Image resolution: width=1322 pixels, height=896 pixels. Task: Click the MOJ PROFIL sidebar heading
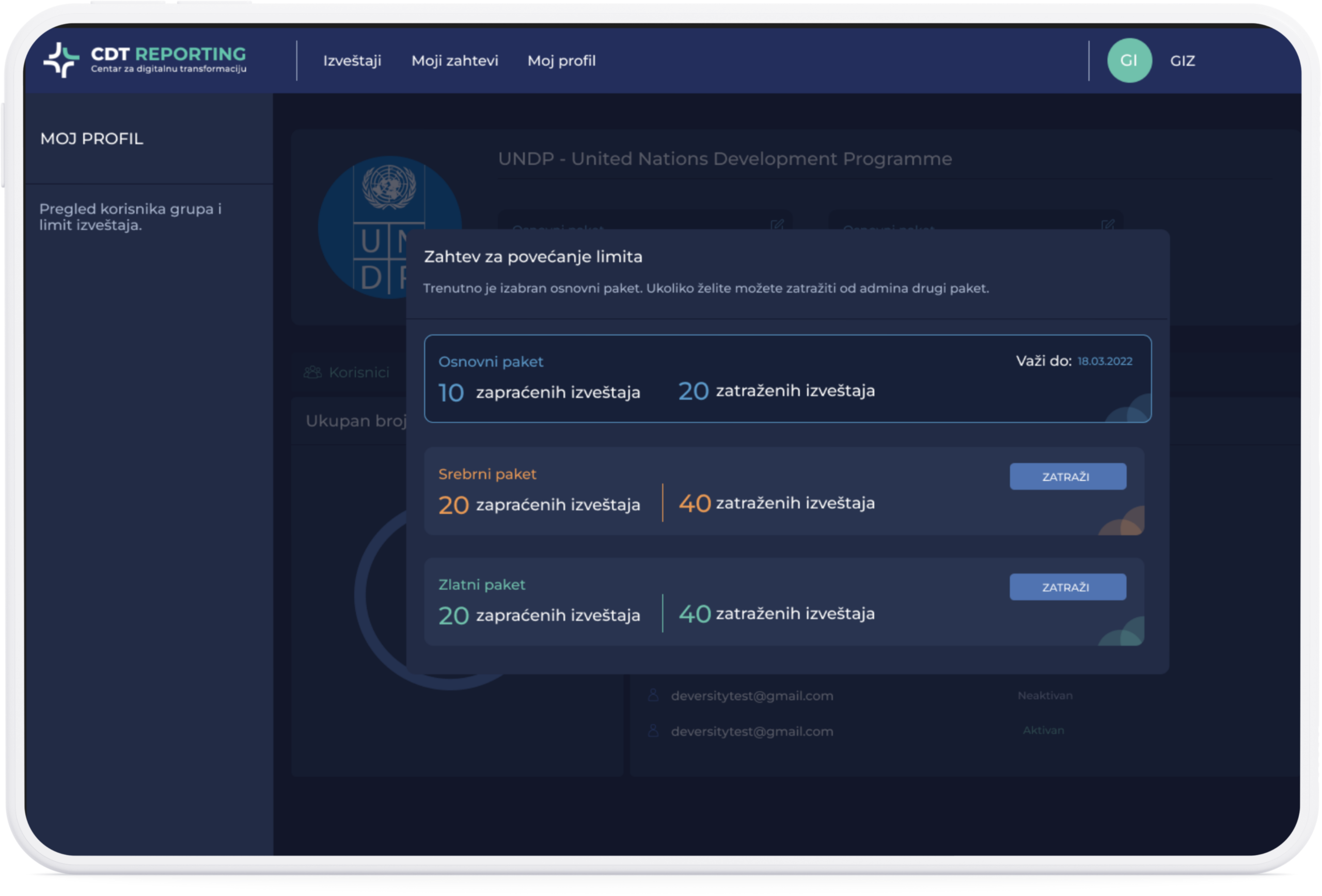[x=91, y=139]
